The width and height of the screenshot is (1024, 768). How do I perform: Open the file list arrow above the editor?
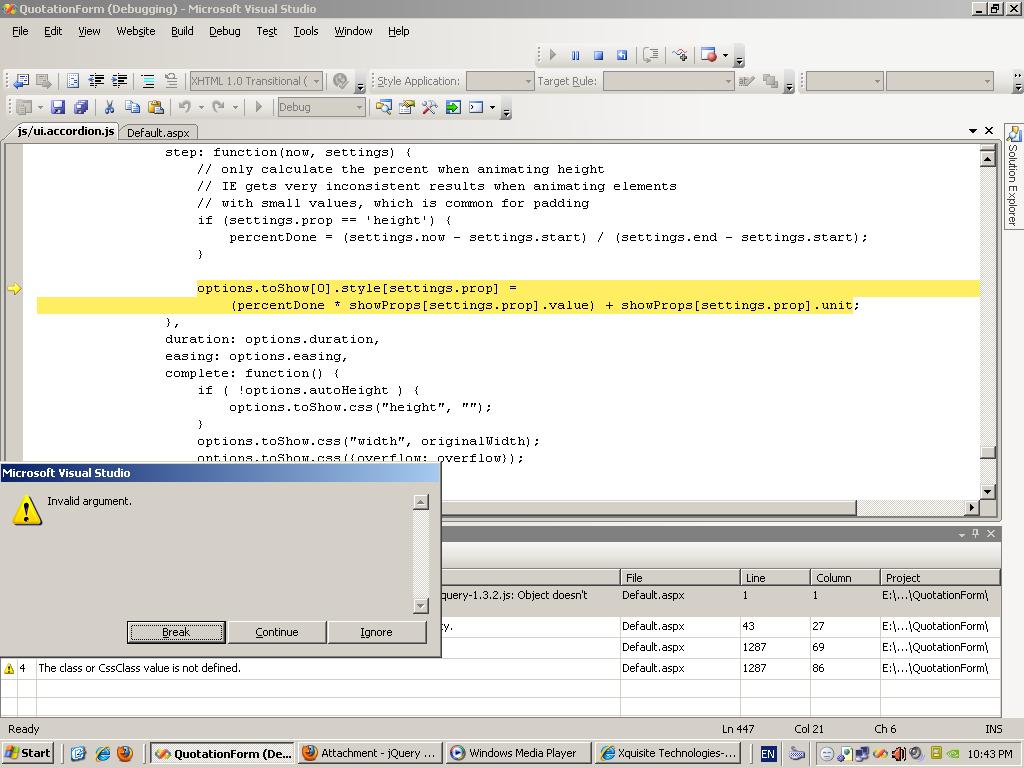(972, 131)
